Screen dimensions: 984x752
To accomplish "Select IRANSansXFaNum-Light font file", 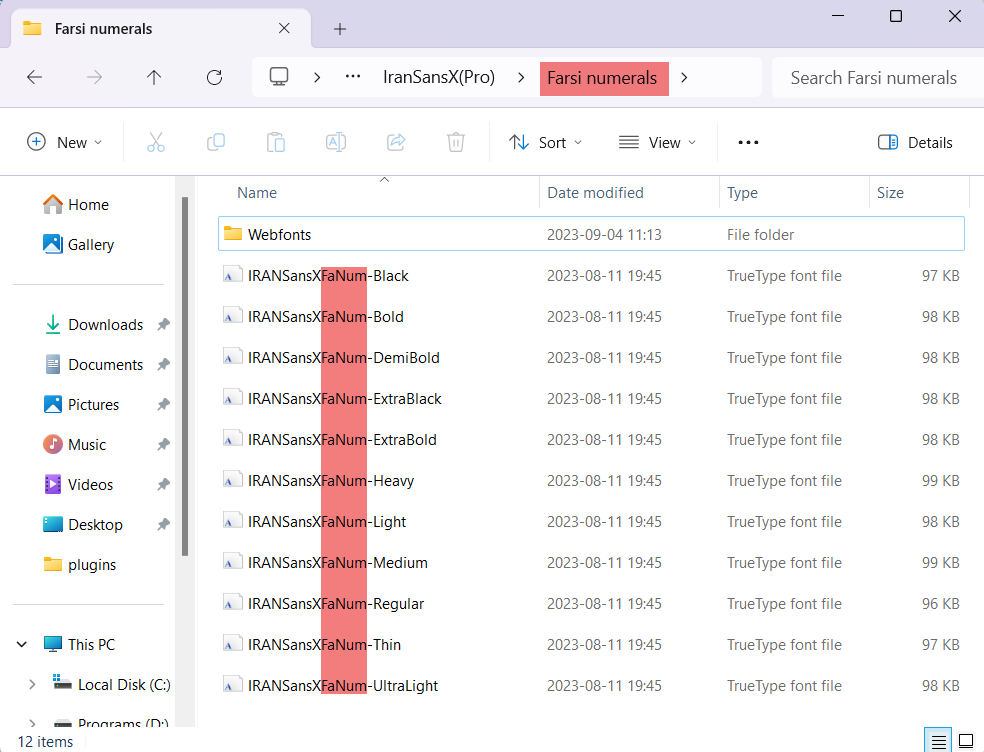I will pos(591,522).
